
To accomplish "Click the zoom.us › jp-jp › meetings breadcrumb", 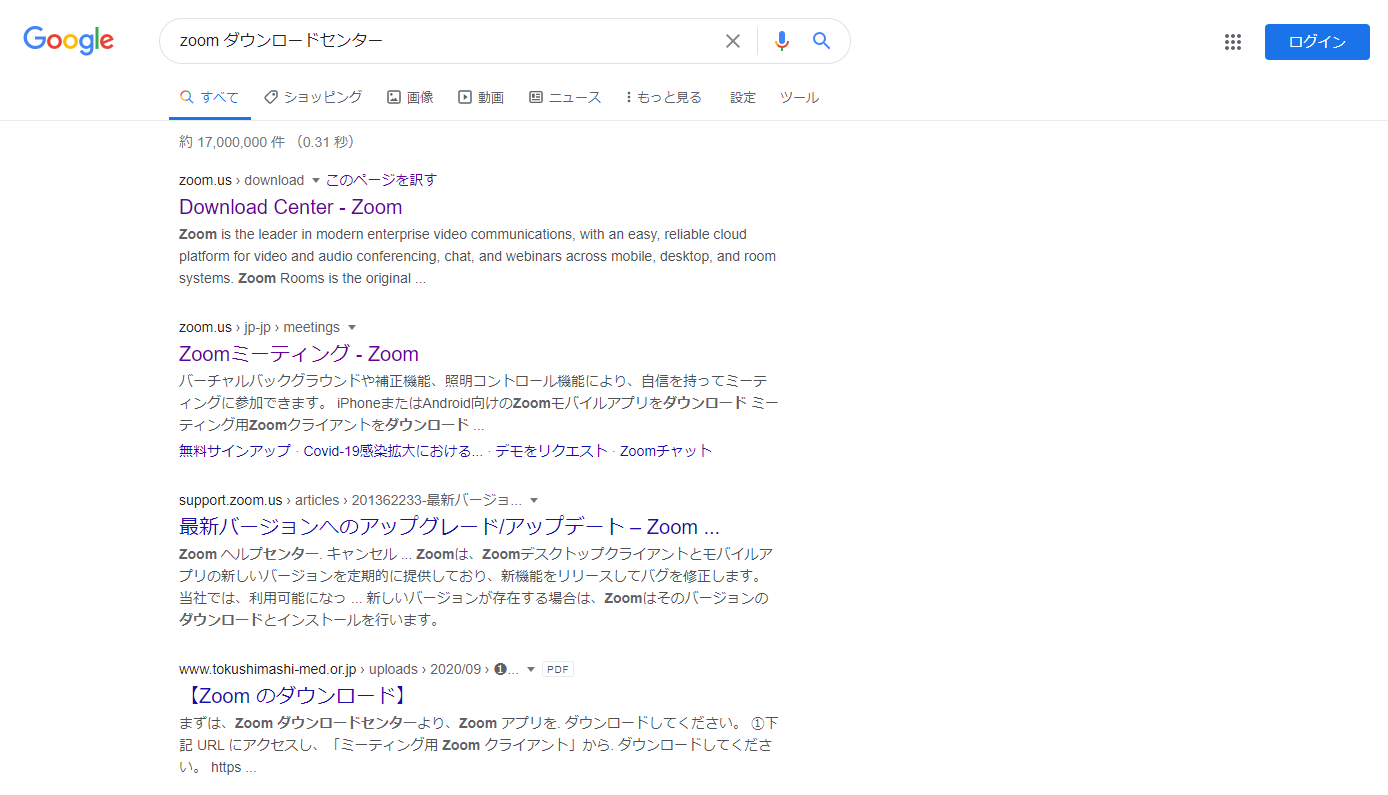I will (x=259, y=327).
